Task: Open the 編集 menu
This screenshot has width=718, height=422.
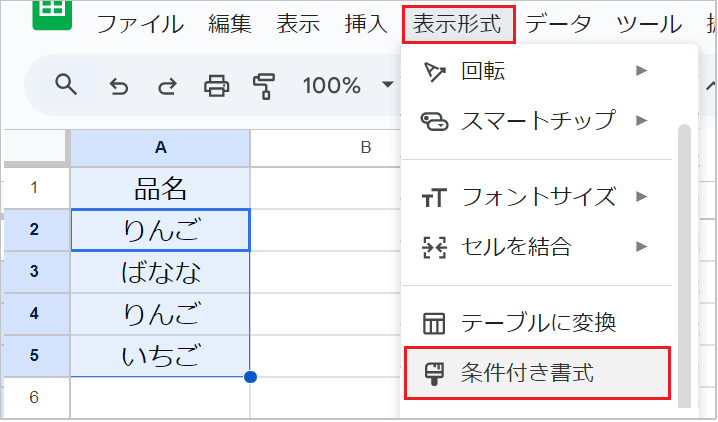Action: tap(229, 24)
